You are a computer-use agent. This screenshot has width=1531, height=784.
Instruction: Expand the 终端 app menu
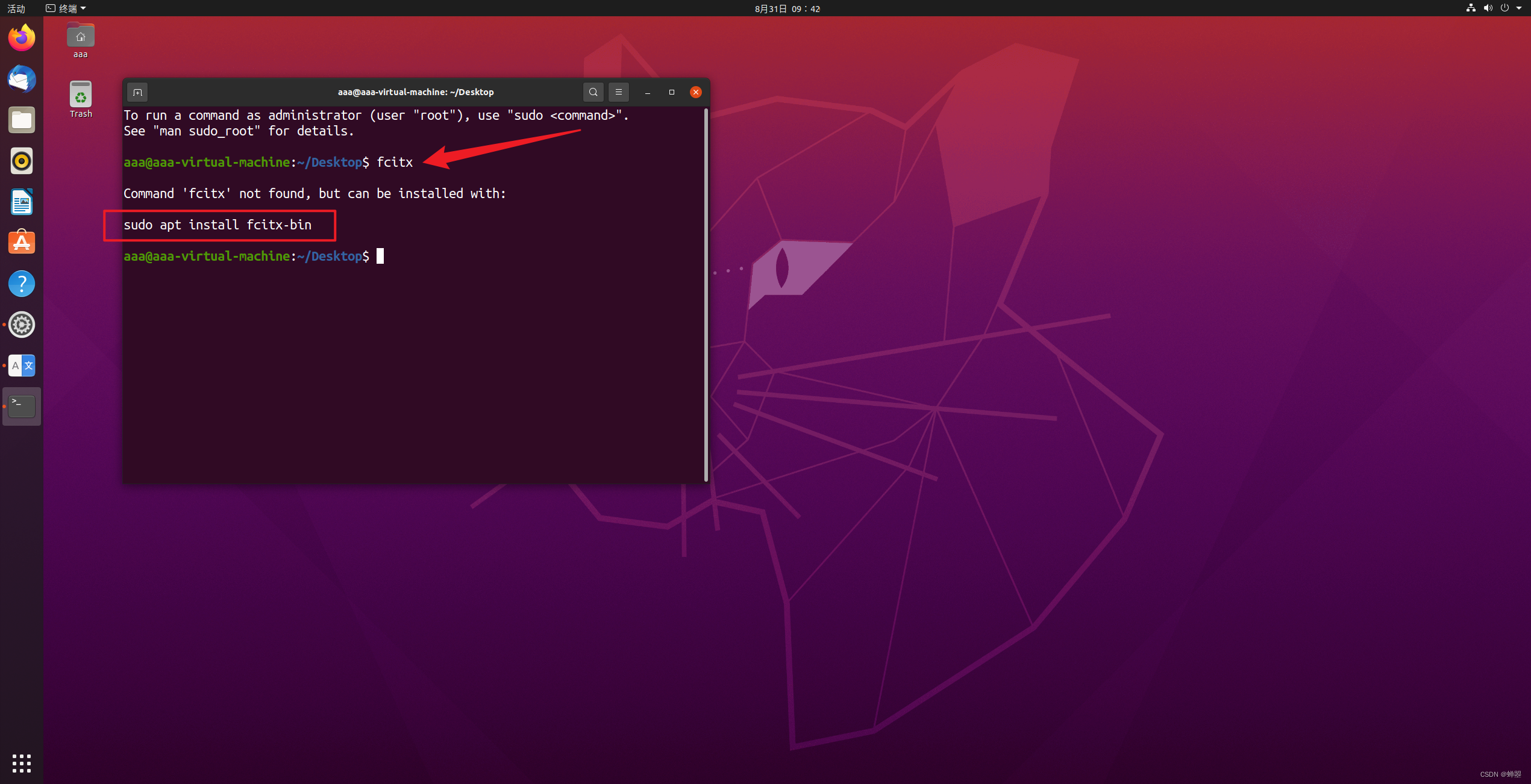[x=66, y=8]
